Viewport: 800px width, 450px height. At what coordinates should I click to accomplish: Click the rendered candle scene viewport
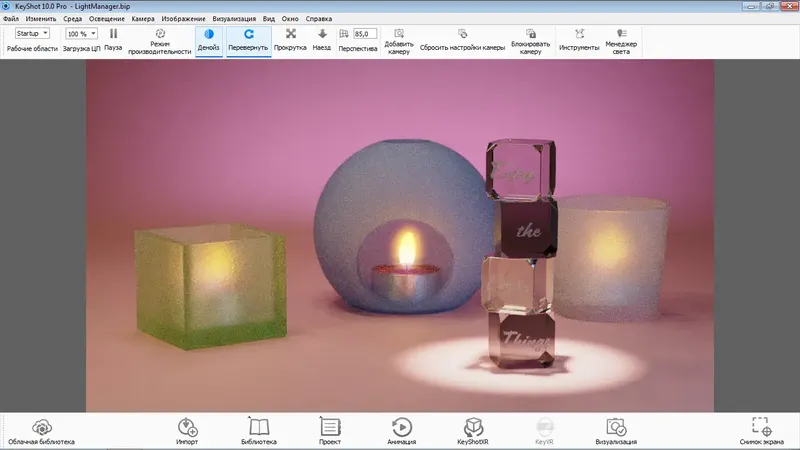pyautogui.click(x=399, y=235)
